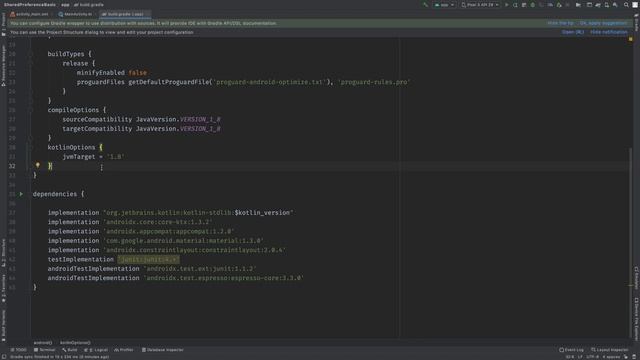The image size is (640, 360).
Task: Click the tool window toggle icon bottom-left corner
Action: pos(3,357)
